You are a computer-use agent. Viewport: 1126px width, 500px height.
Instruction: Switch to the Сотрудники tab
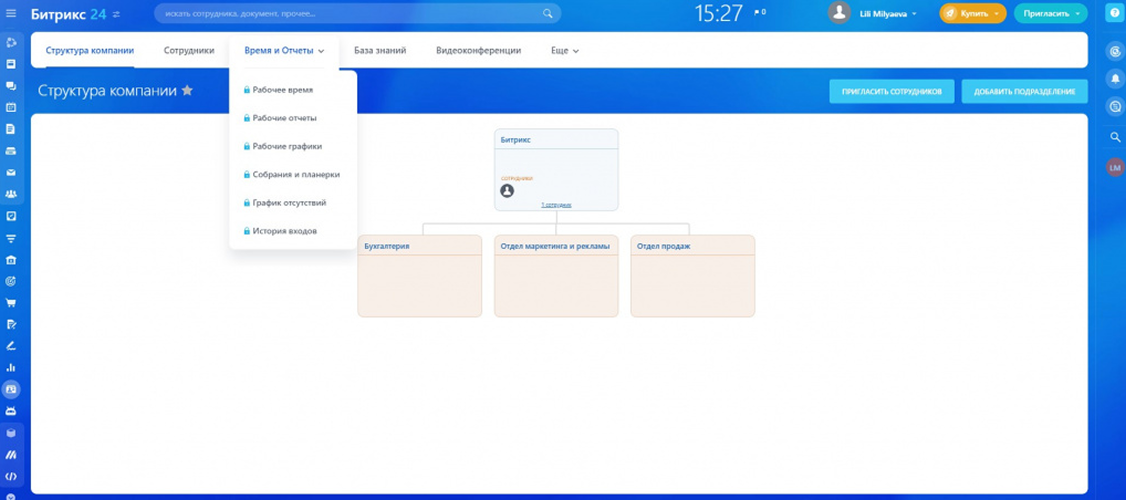[189, 50]
